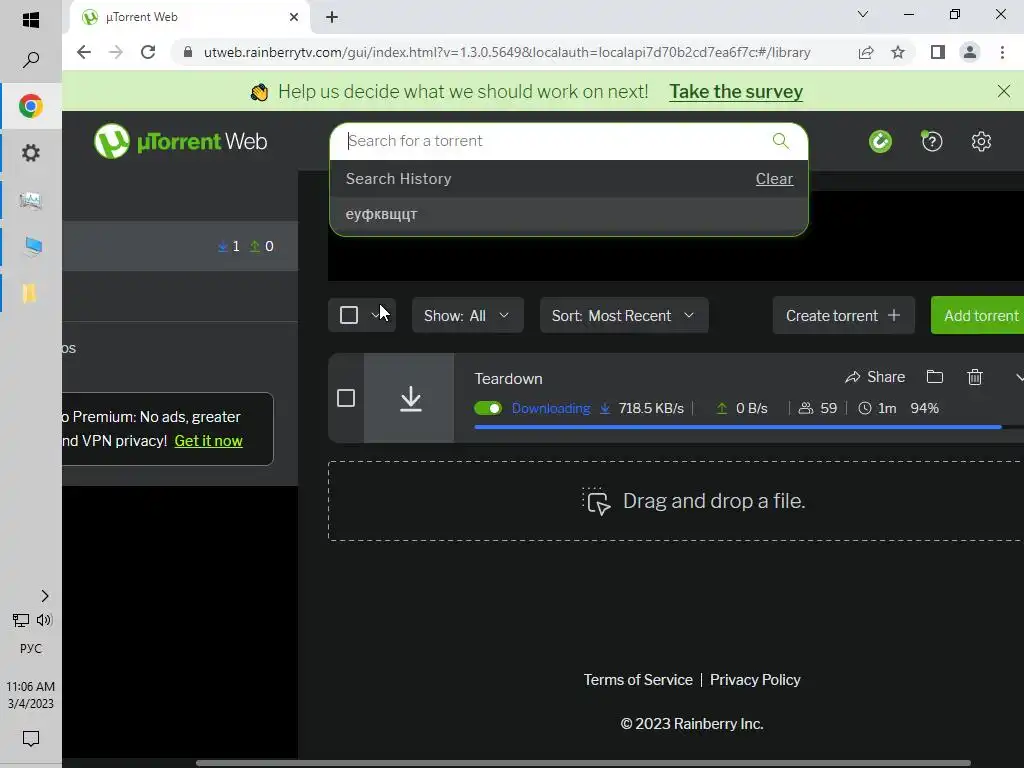Click the search magnifier icon in torrent search
The image size is (1024, 768).
pyautogui.click(x=780, y=140)
